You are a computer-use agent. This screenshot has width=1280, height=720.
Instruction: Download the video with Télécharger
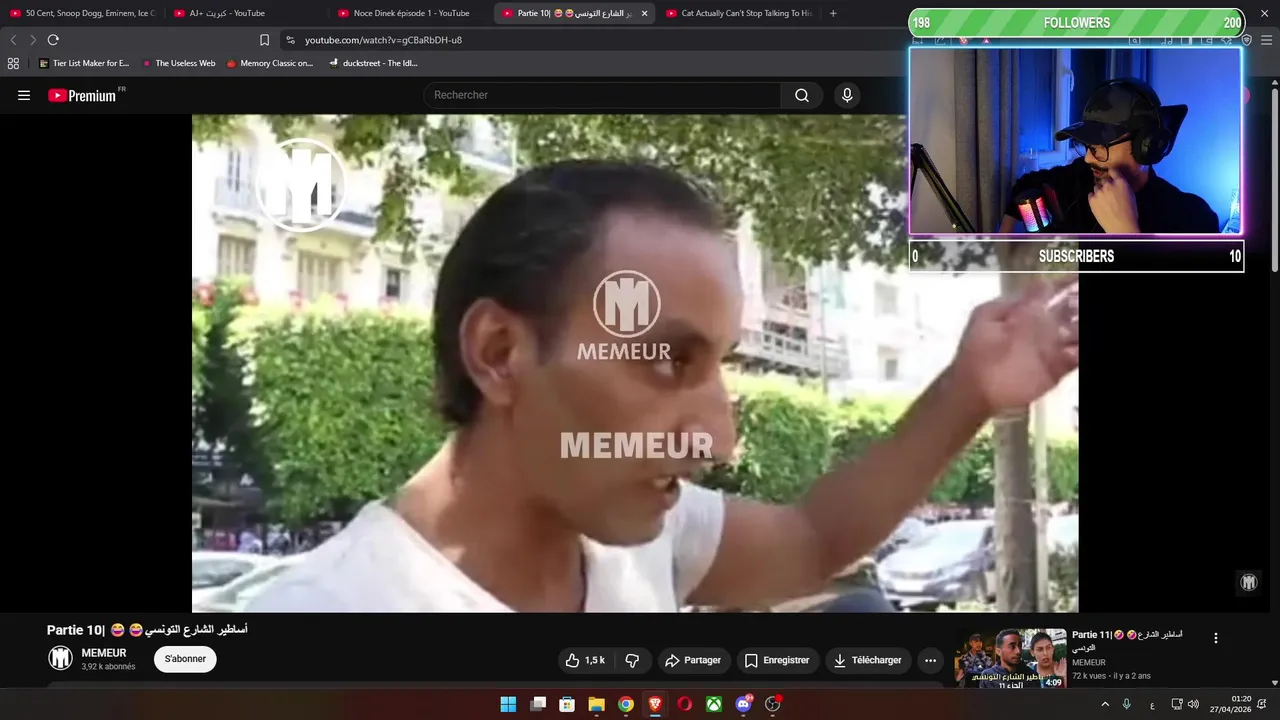point(868,660)
